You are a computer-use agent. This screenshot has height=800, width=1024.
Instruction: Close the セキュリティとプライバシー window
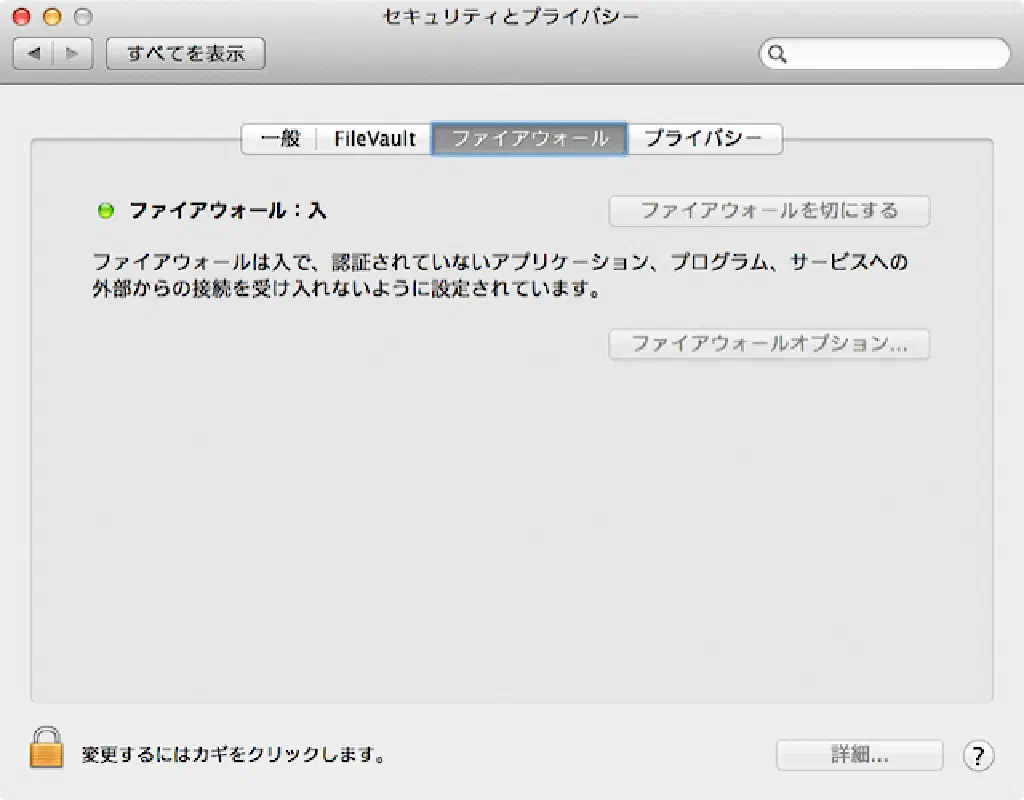[x=21, y=17]
